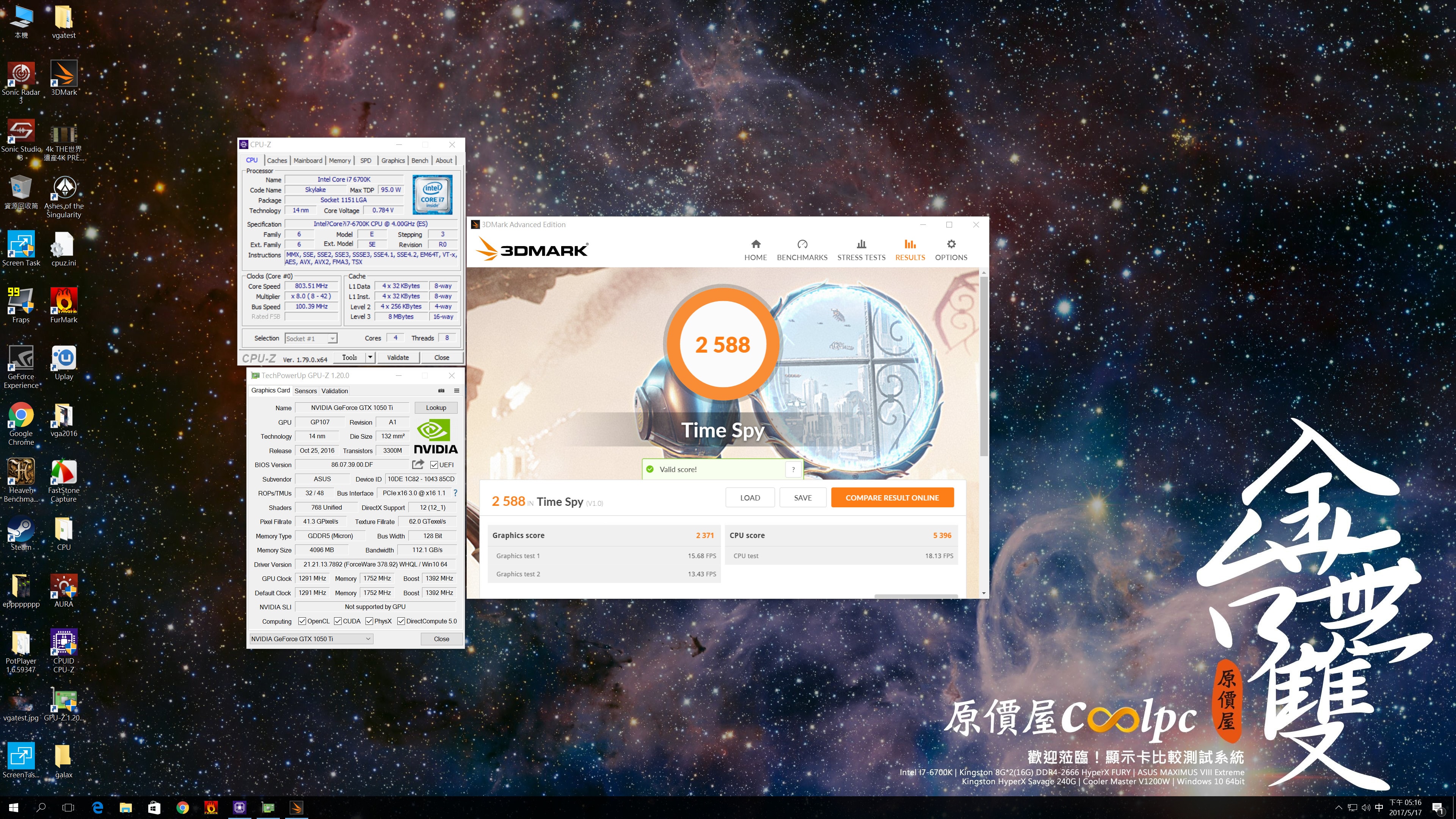Click GPU-Z screenshot camera icon

click(x=441, y=391)
